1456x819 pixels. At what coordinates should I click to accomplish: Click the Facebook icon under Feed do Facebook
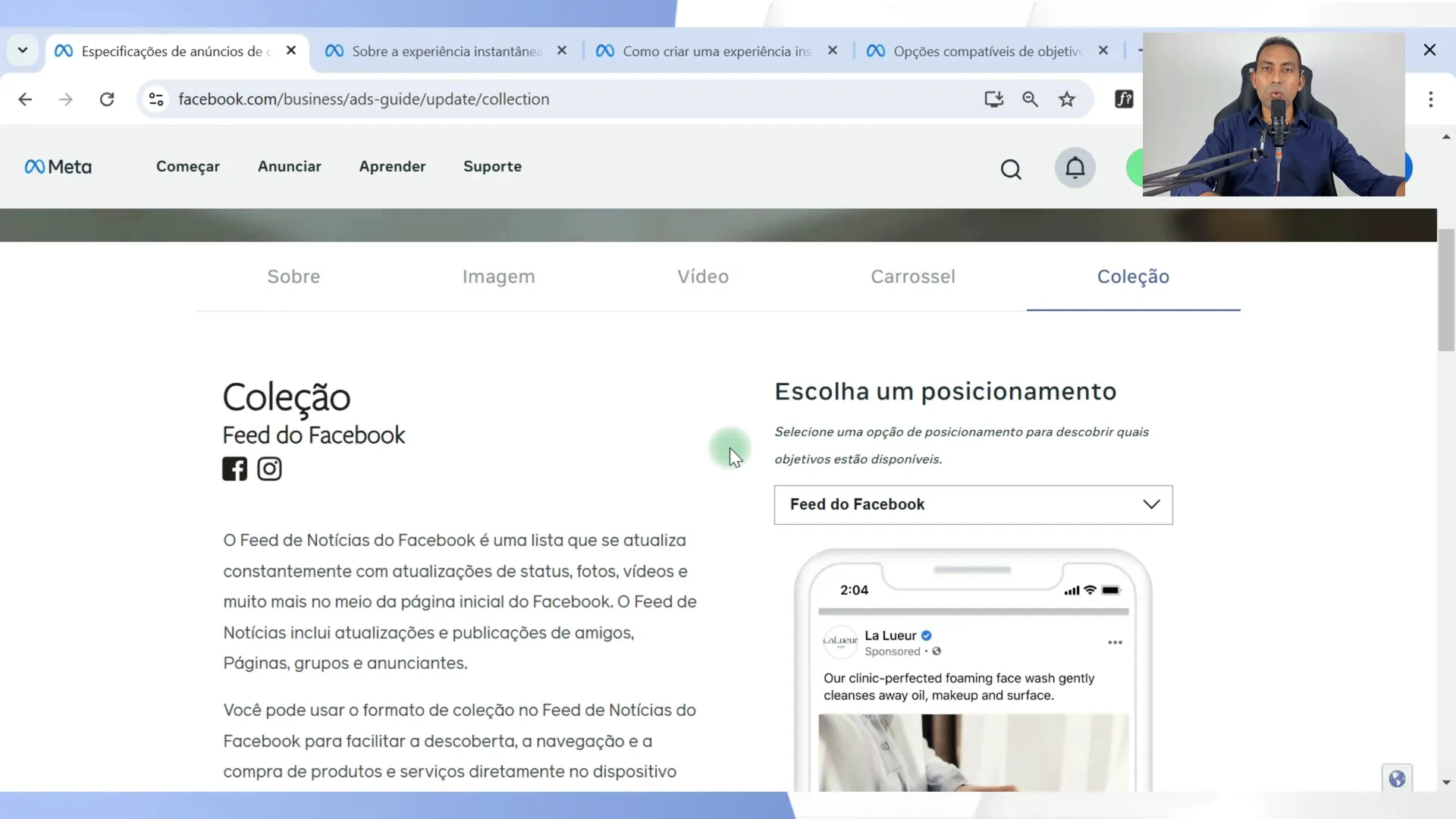click(x=234, y=469)
